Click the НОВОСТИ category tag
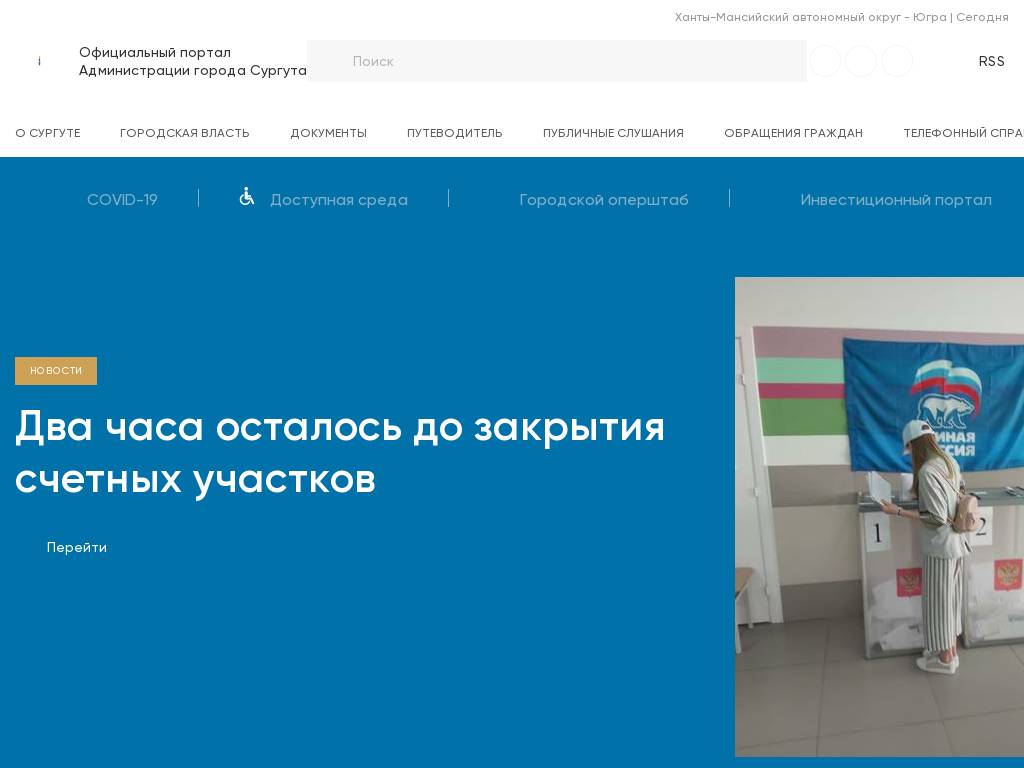 point(56,370)
